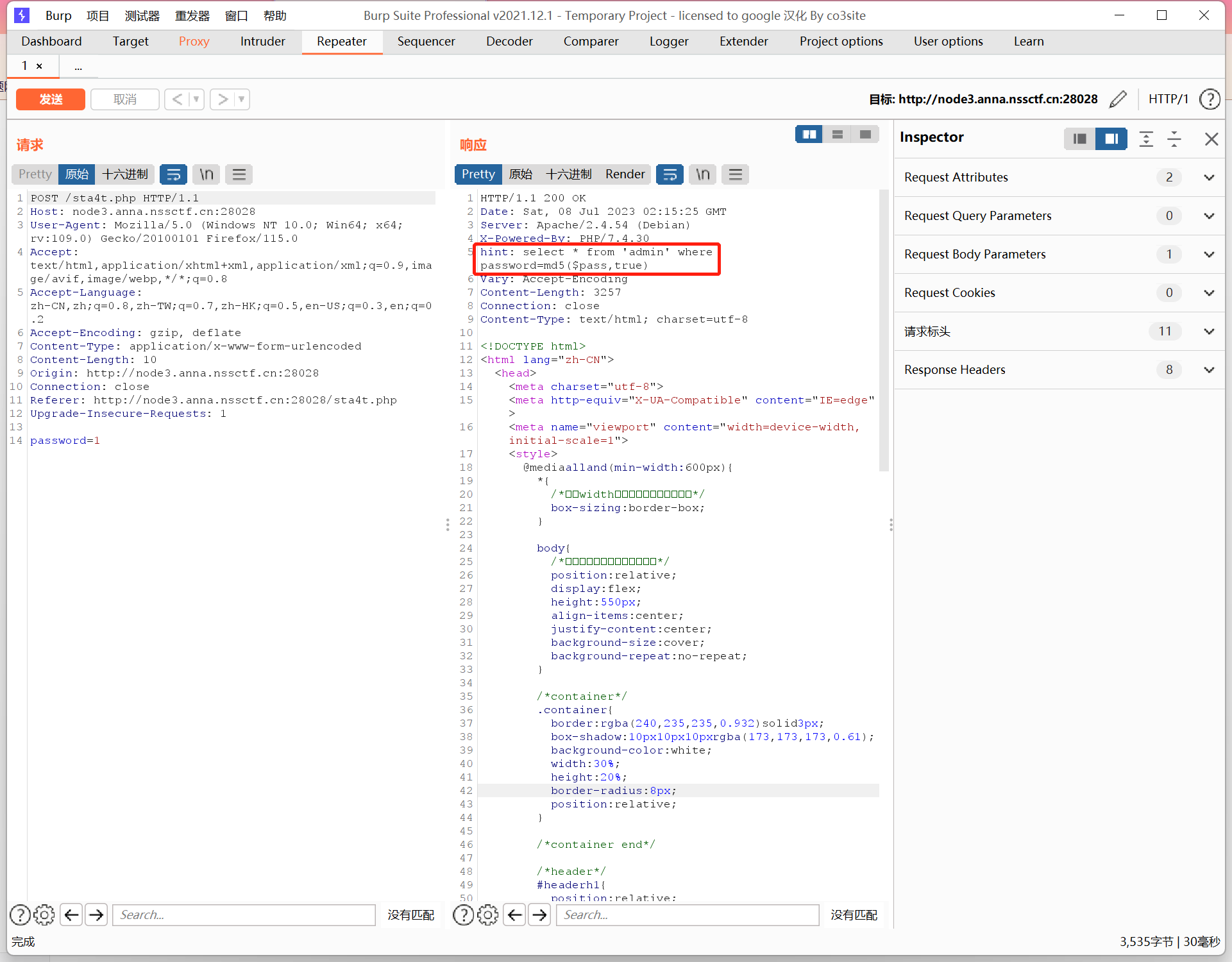Open Intruder menu tab

262,40
